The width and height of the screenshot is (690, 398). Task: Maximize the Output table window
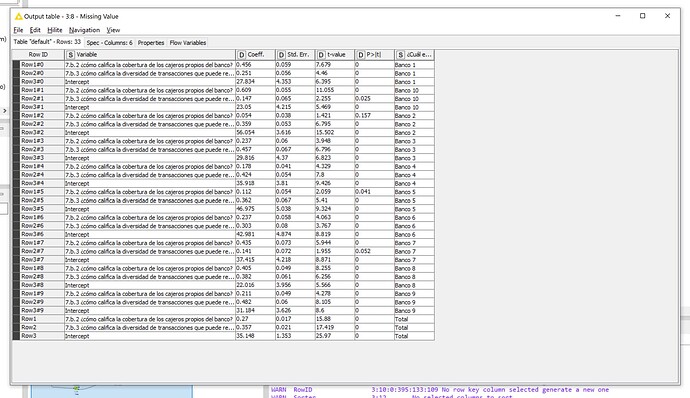(x=642, y=16)
